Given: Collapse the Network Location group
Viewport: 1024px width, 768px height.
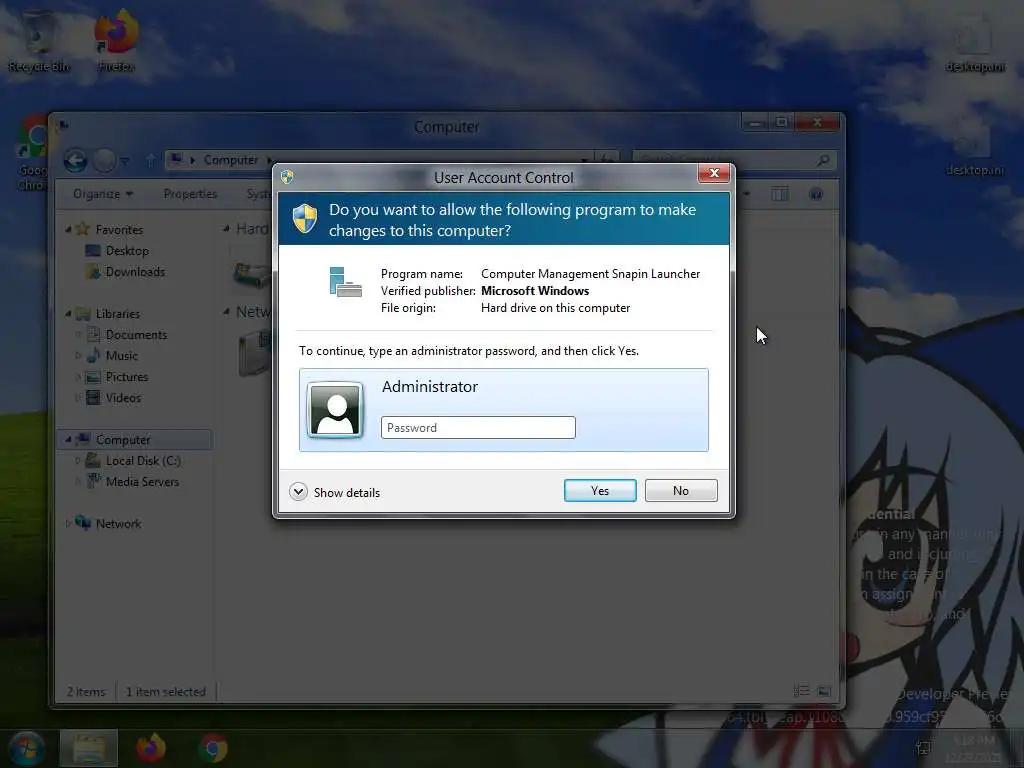Looking at the screenshot, I should coord(226,312).
